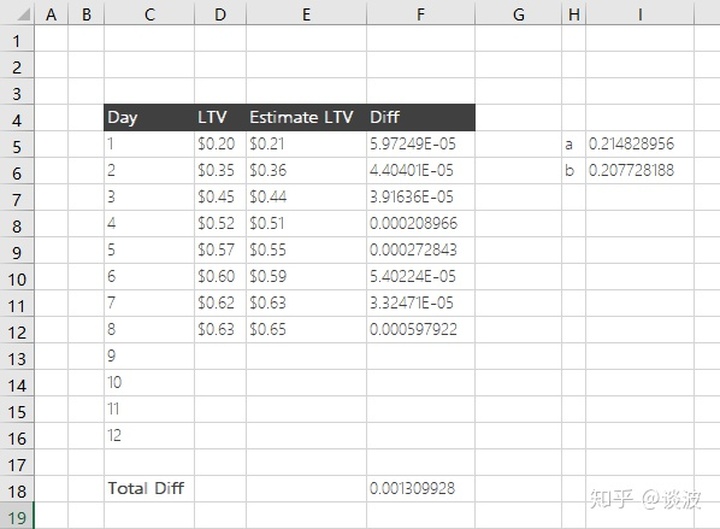Select Diff cell 3.91636E-05
Viewport: 720px width, 529px height.
point(421,197)
